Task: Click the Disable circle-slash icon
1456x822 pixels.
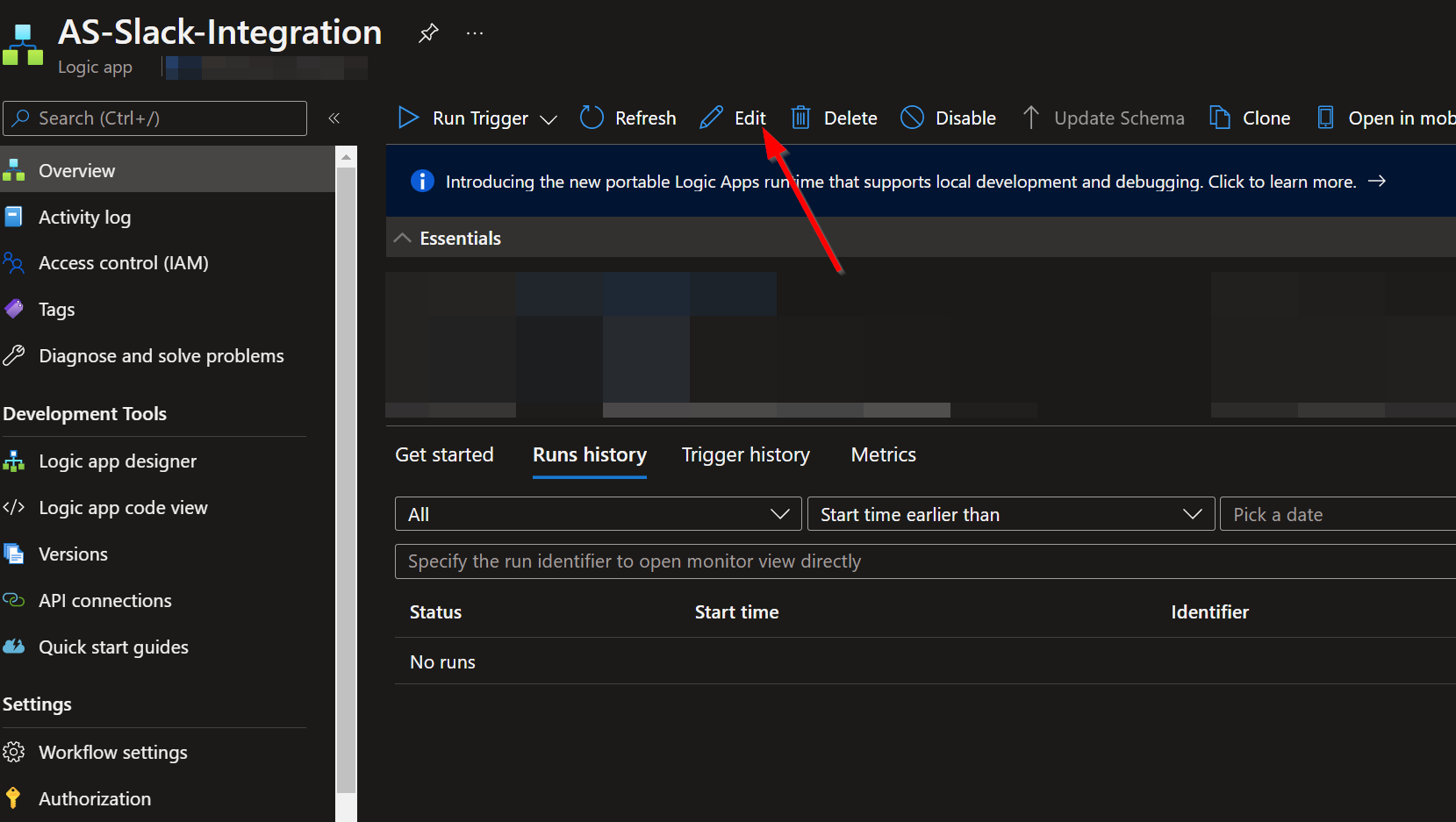Action: tap(913, 118)
